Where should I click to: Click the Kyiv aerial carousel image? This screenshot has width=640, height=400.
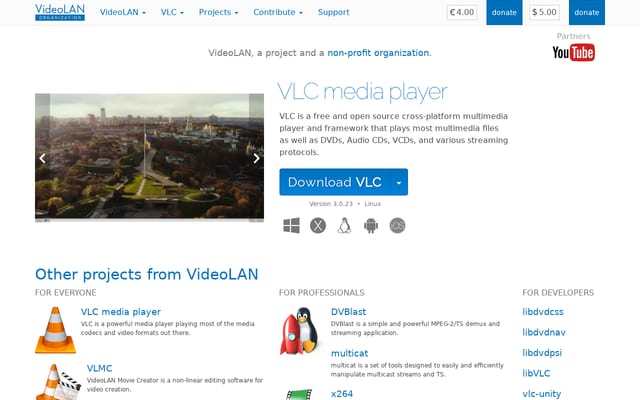[x=149, y=158]
